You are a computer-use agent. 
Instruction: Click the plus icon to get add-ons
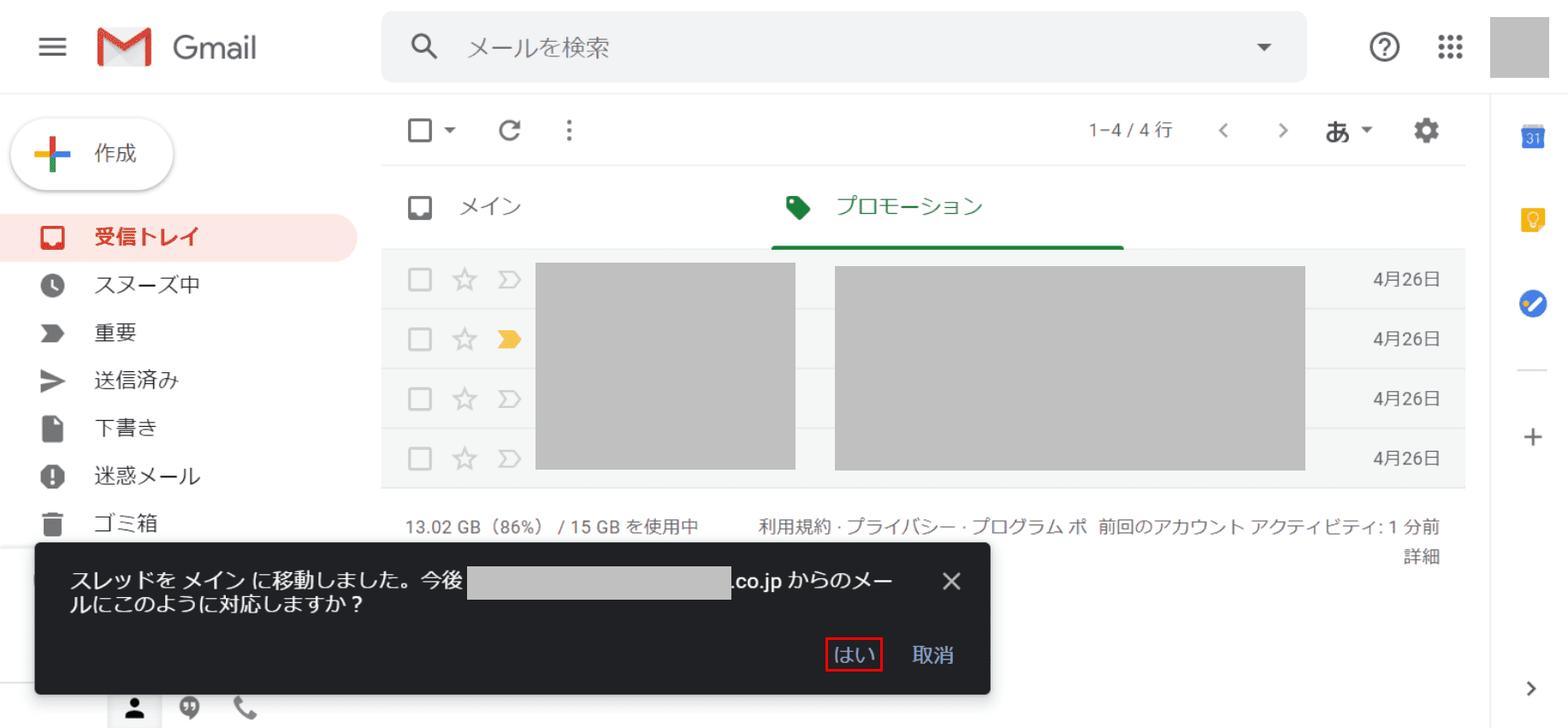(x=1533, y=437)
